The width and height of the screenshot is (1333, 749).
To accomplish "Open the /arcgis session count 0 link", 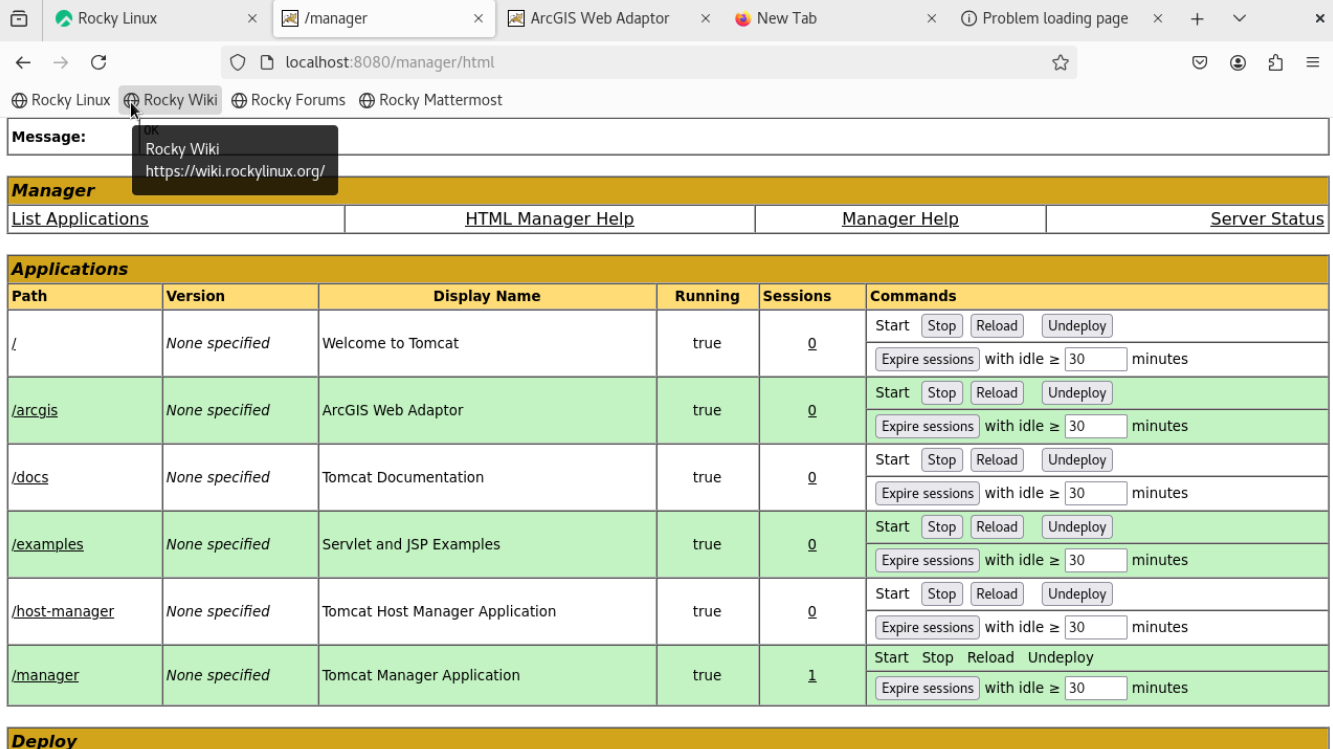I will click(812, 411).
